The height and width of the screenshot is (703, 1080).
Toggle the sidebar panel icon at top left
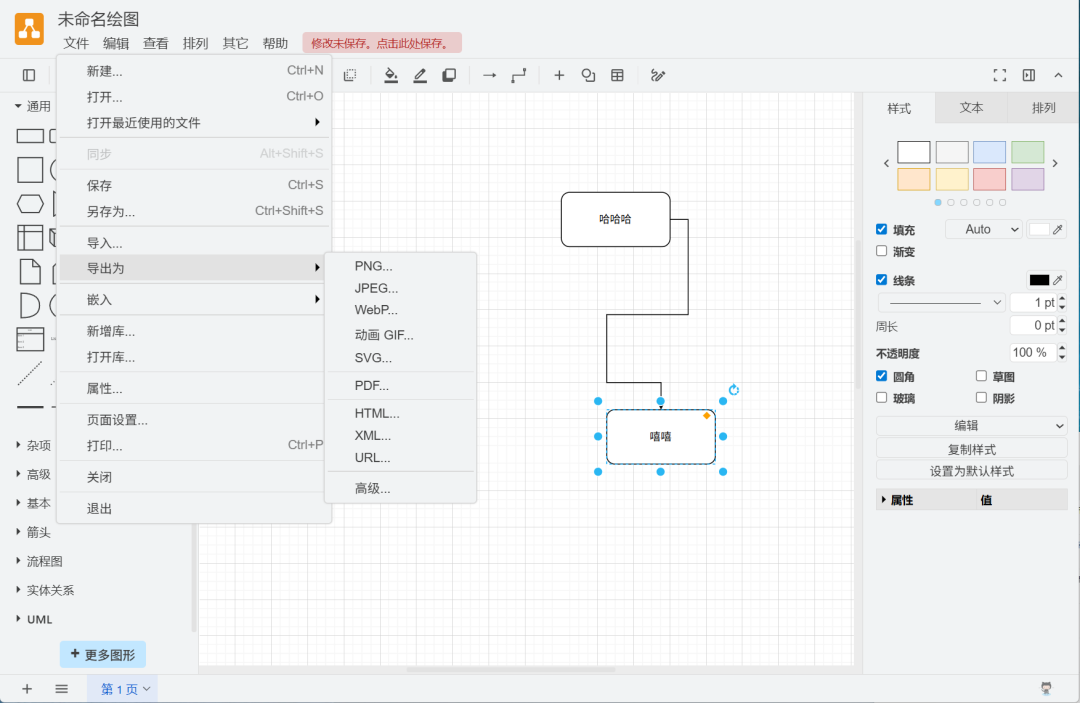click(29, 75)
